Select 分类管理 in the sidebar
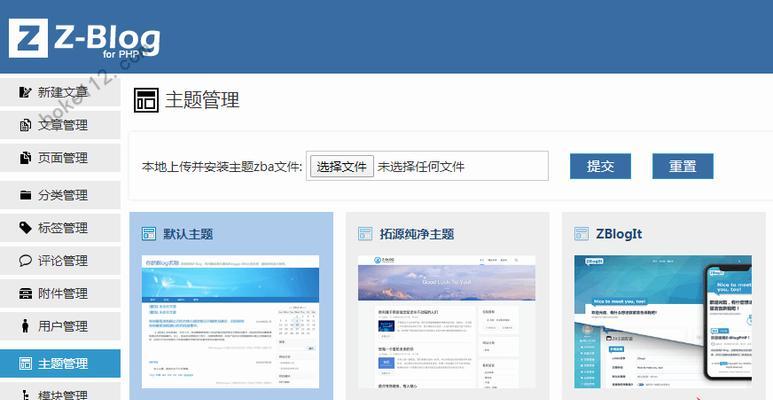Image resolution: width=773 pixels, height=400 pixels. [60, 195]
